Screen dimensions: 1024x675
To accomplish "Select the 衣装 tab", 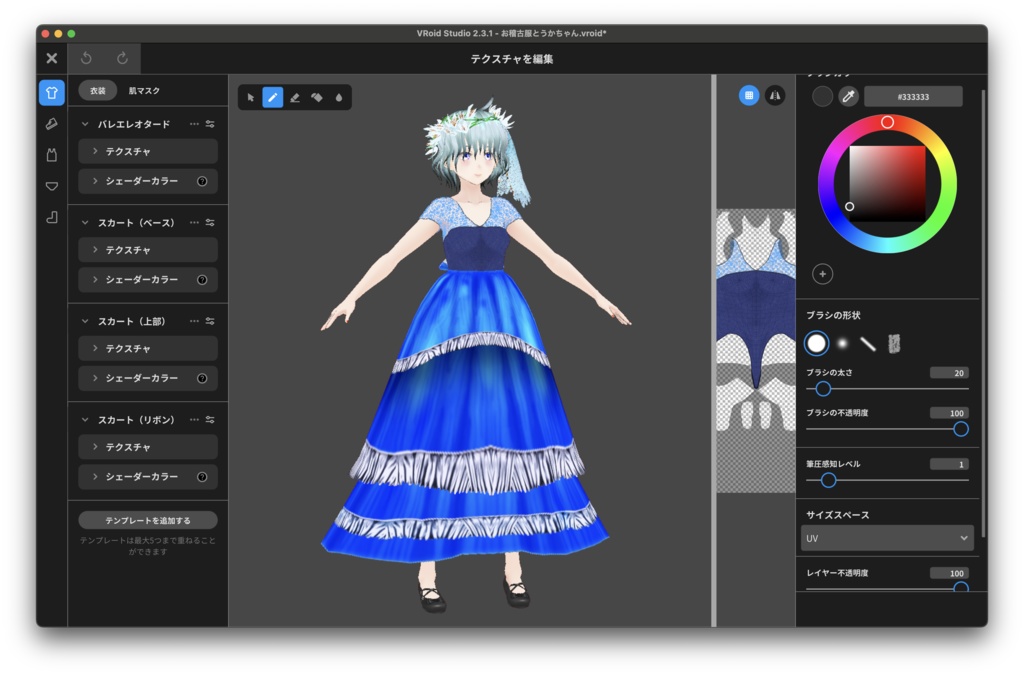I will 96,90.
